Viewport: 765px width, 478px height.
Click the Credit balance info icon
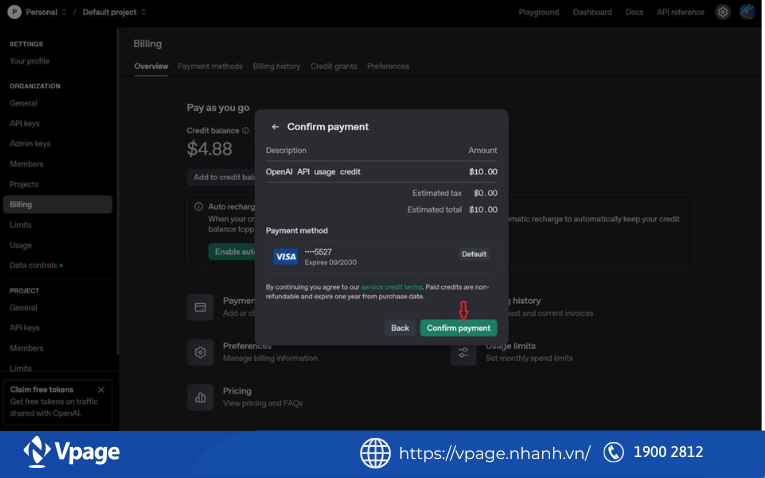(x=245, y=131)
